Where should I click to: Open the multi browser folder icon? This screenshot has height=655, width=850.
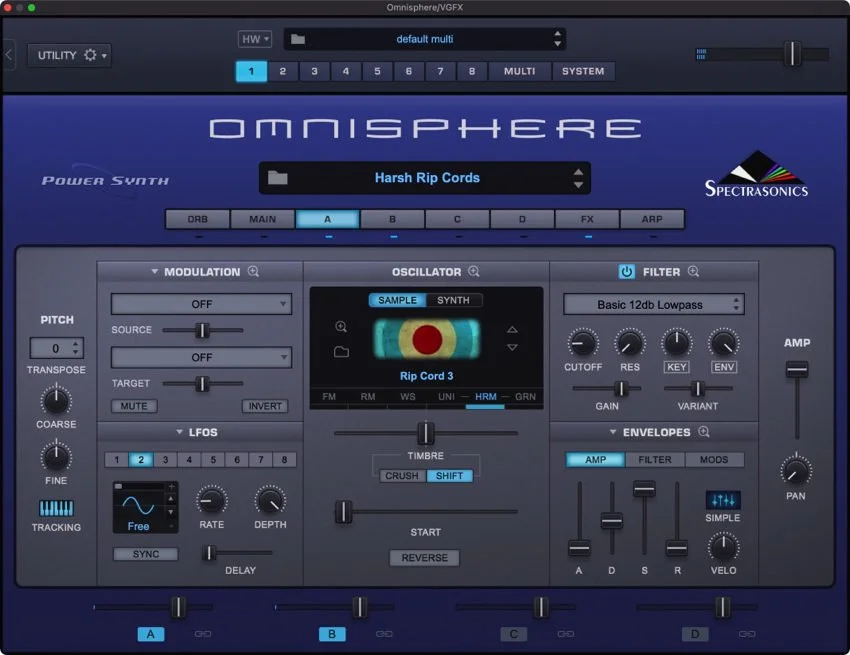(x=298, y=39)
